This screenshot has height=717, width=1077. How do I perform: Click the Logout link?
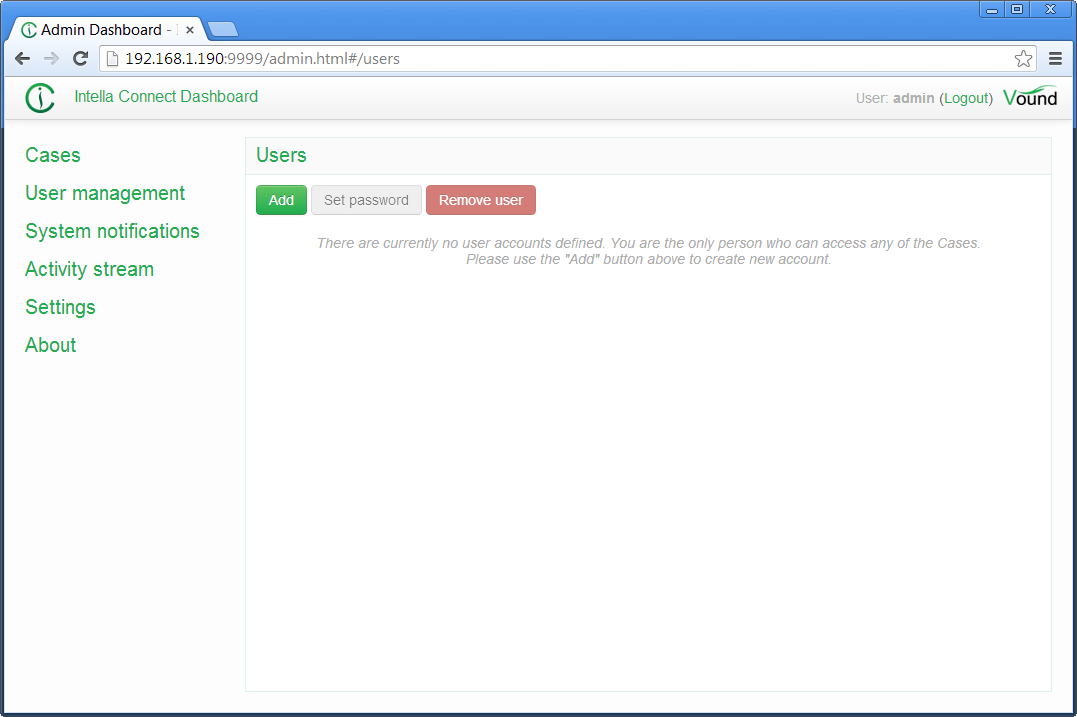pyautogui.click(x=966, y=98)
